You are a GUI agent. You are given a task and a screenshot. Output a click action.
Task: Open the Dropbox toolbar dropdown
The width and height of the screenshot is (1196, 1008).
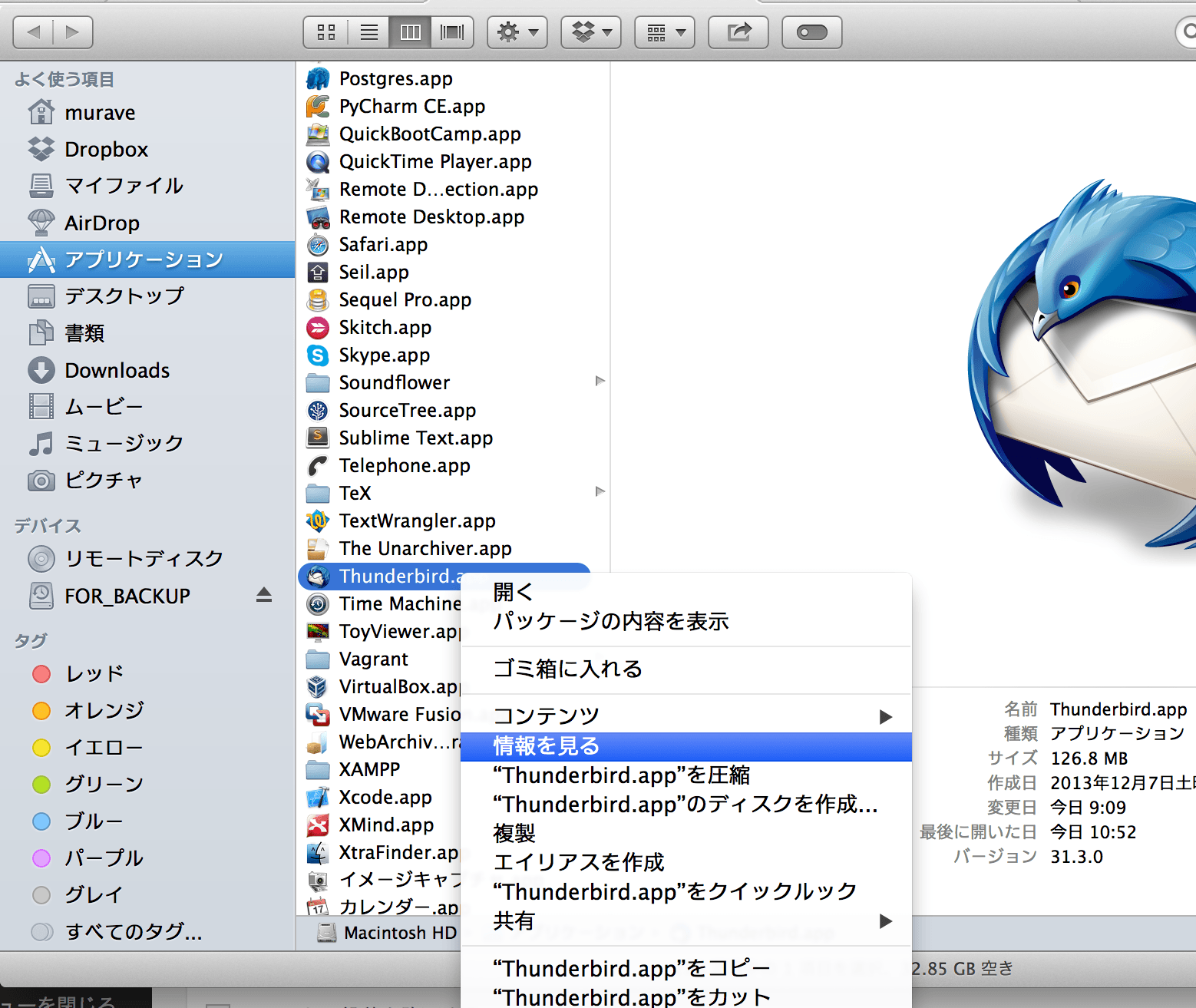[x=591, y=32]
